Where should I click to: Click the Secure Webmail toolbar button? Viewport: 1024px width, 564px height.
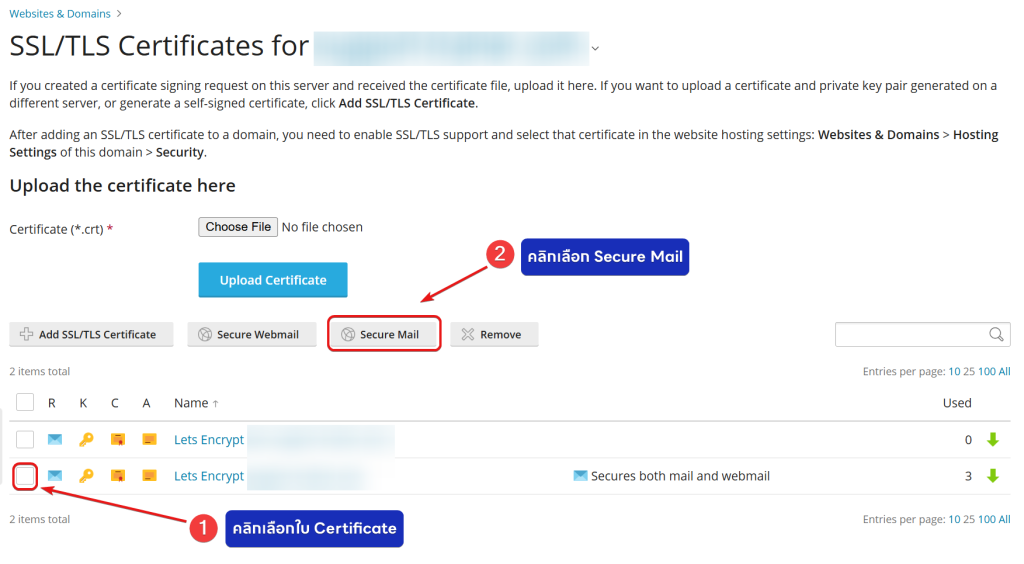click(x=249, y=334)
